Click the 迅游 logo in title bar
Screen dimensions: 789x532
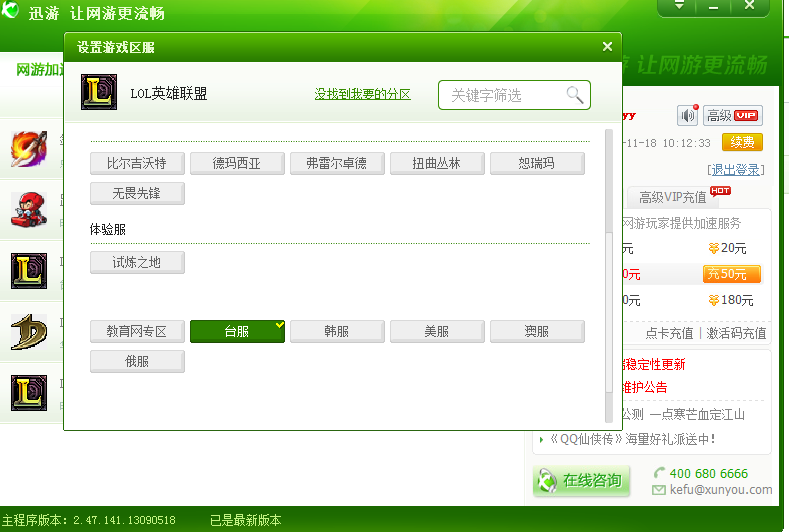tap(10, 10)
